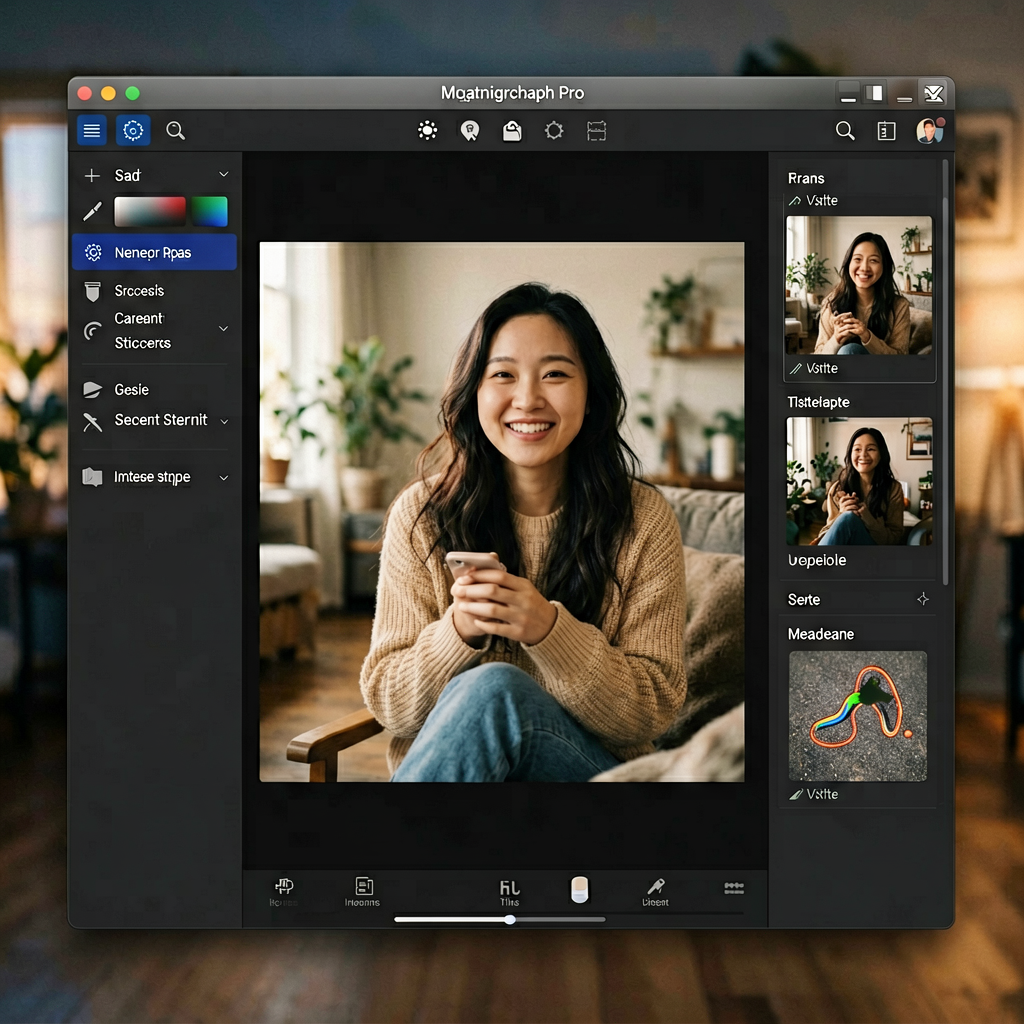Click the Uepeiole label

coord(817,560)
